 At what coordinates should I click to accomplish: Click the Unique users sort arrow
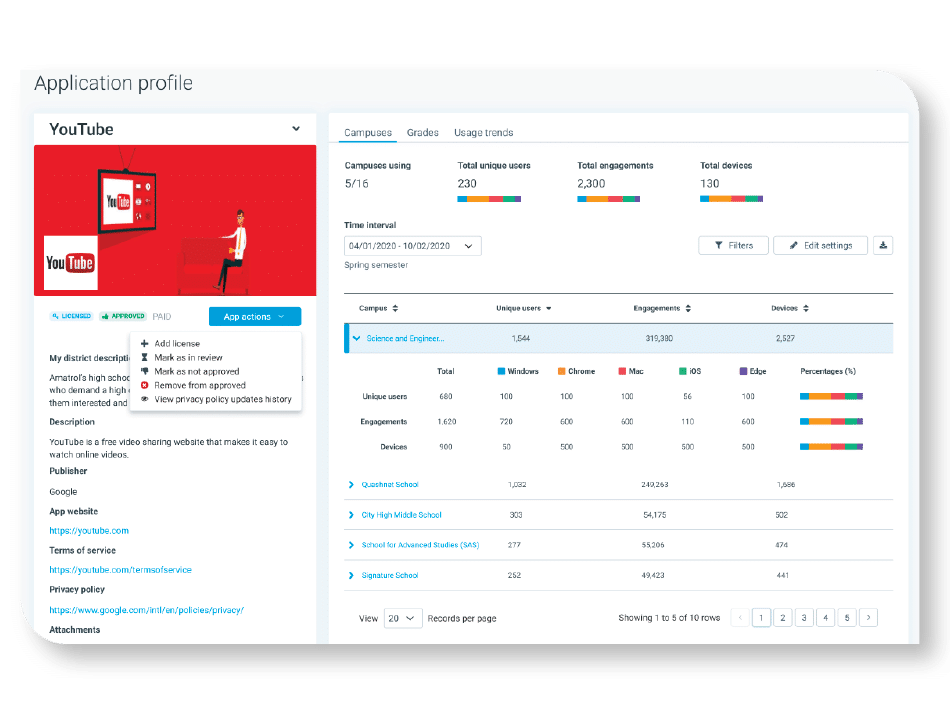click(548, 308)
